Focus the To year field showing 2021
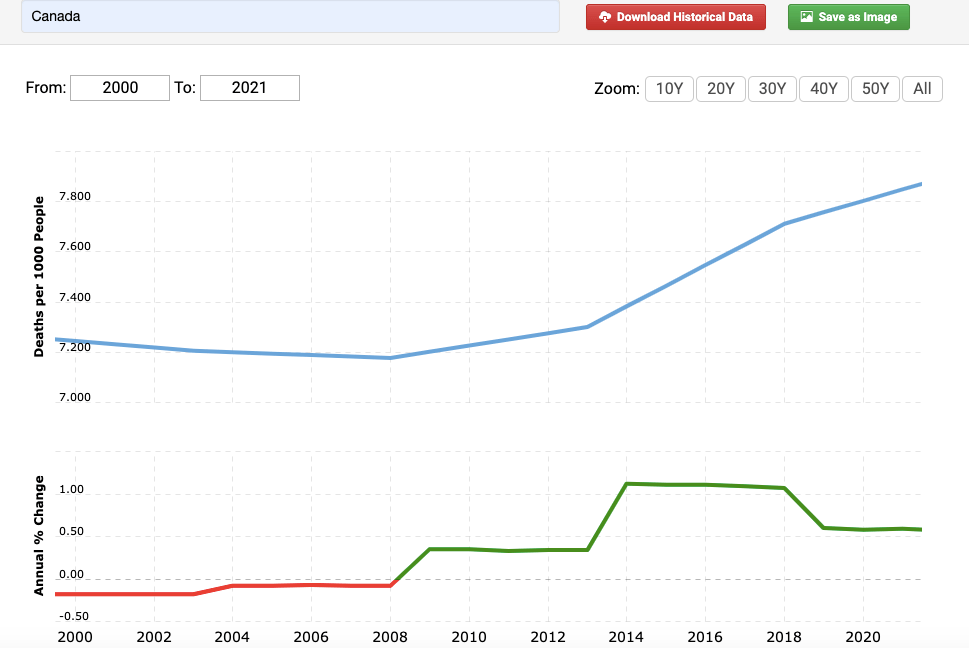Screen dimensions: 969x648 coord(249,88)
